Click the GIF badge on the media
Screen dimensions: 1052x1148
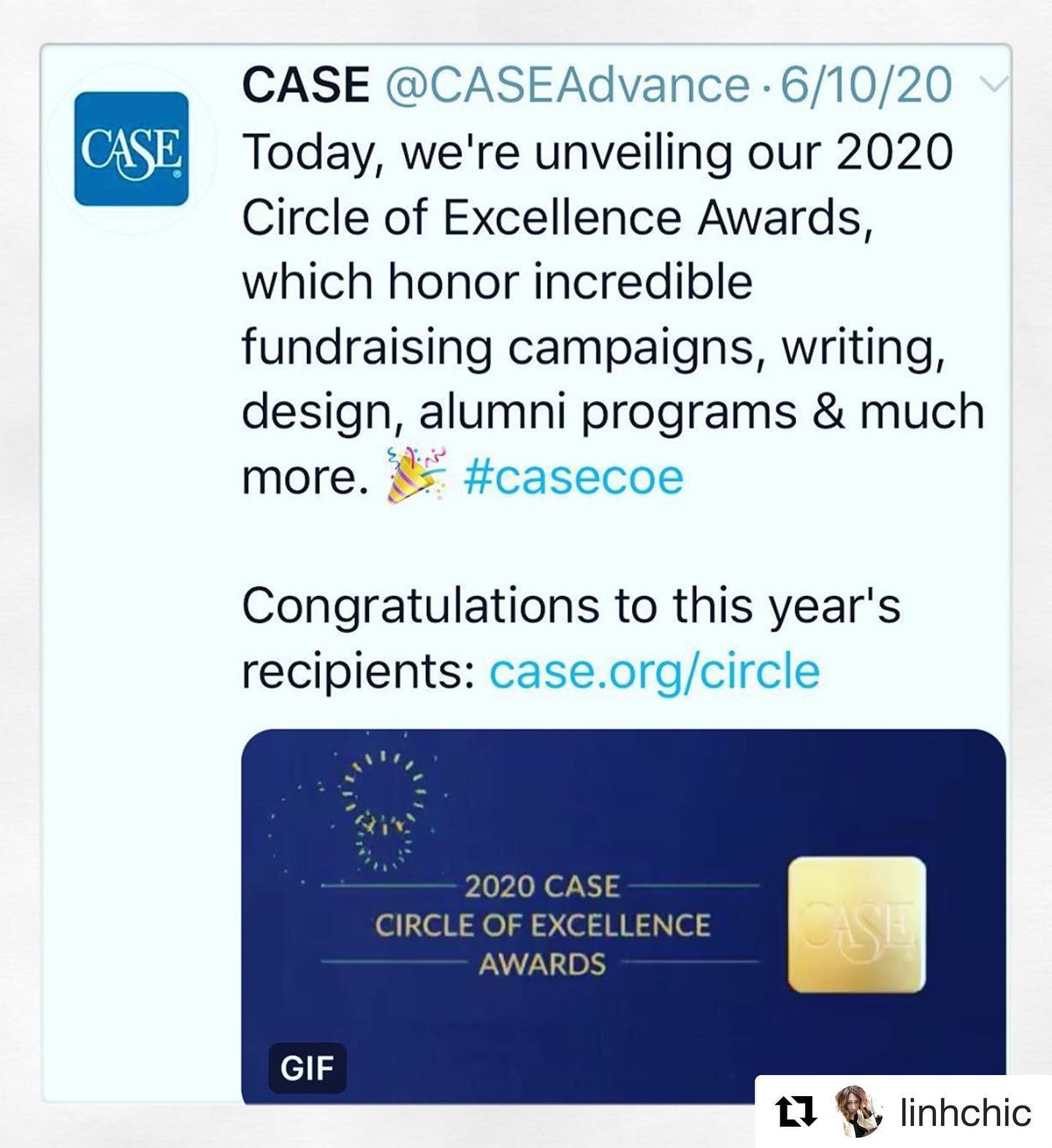pyautogui.click(x=307, y=1068)
